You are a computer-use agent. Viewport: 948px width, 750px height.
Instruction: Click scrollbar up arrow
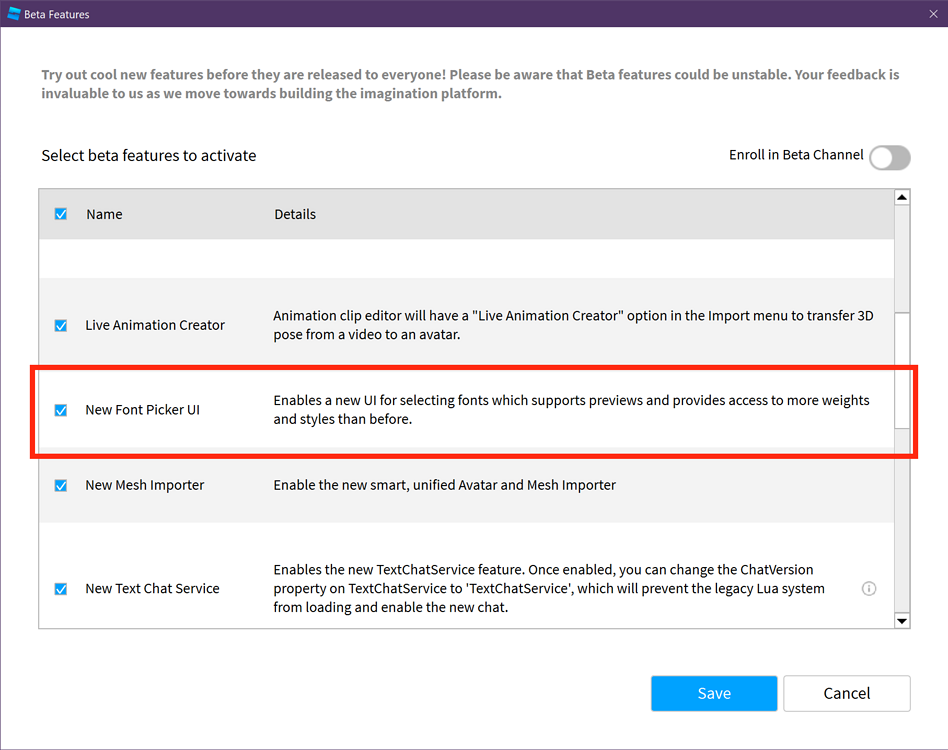[902, 198]
